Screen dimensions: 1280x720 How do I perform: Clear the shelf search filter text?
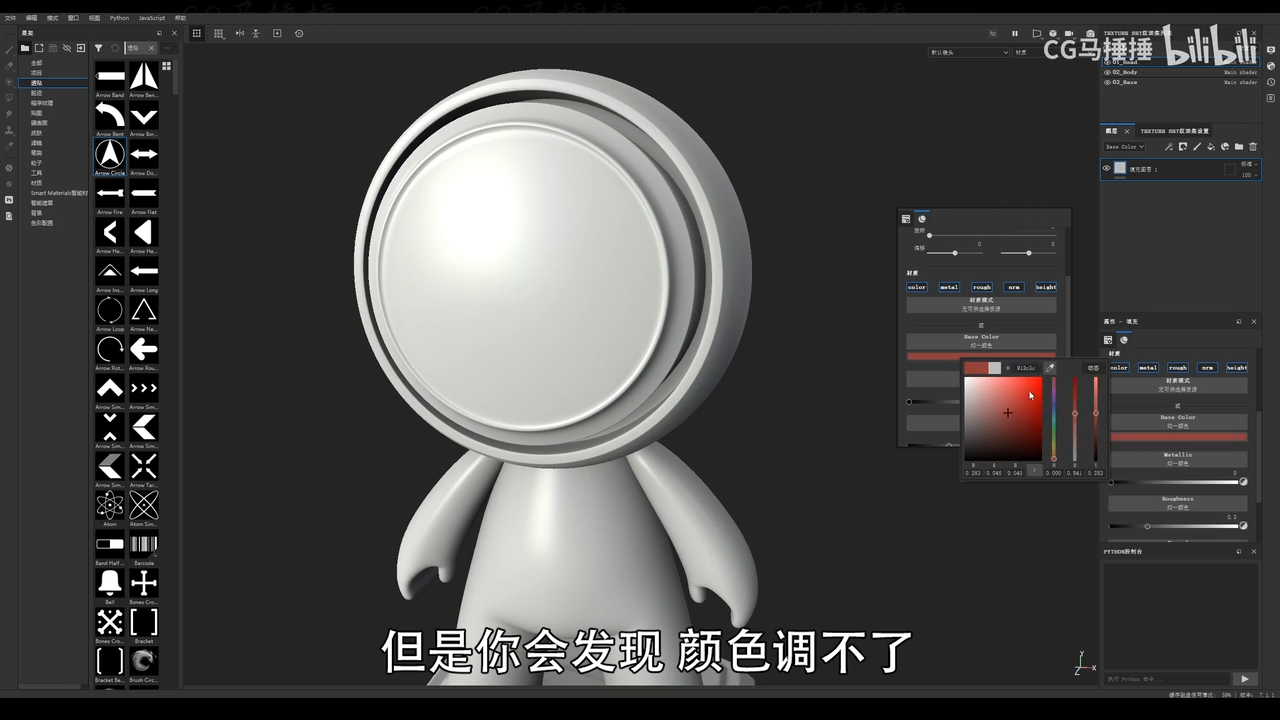click(151, 48)
